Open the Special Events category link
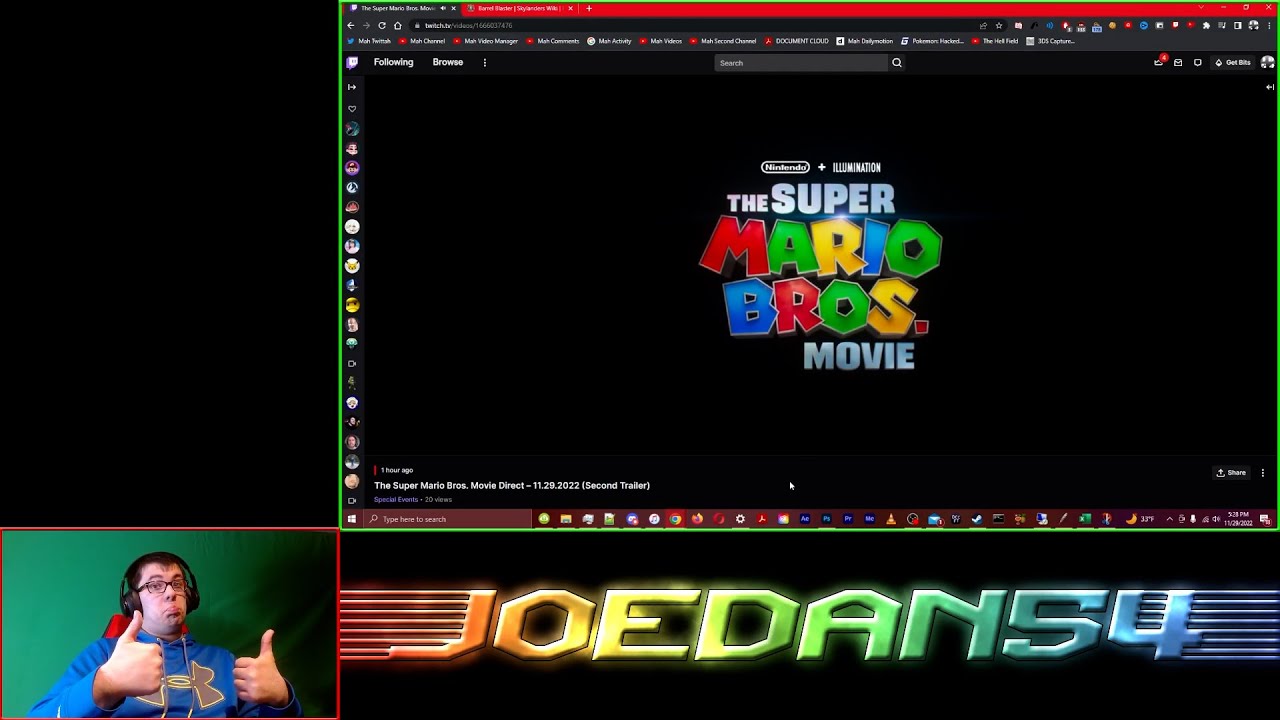The width and height of the screenshot is (1280, 720). point(396,499)
